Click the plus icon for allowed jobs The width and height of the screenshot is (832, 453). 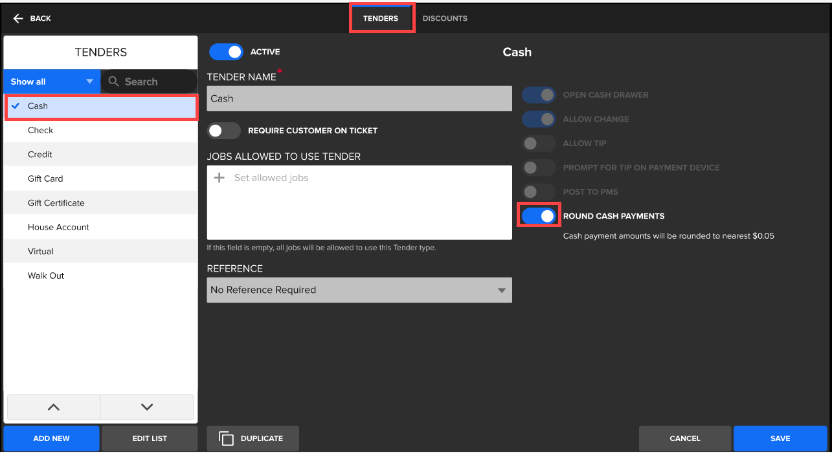(219, 178)
